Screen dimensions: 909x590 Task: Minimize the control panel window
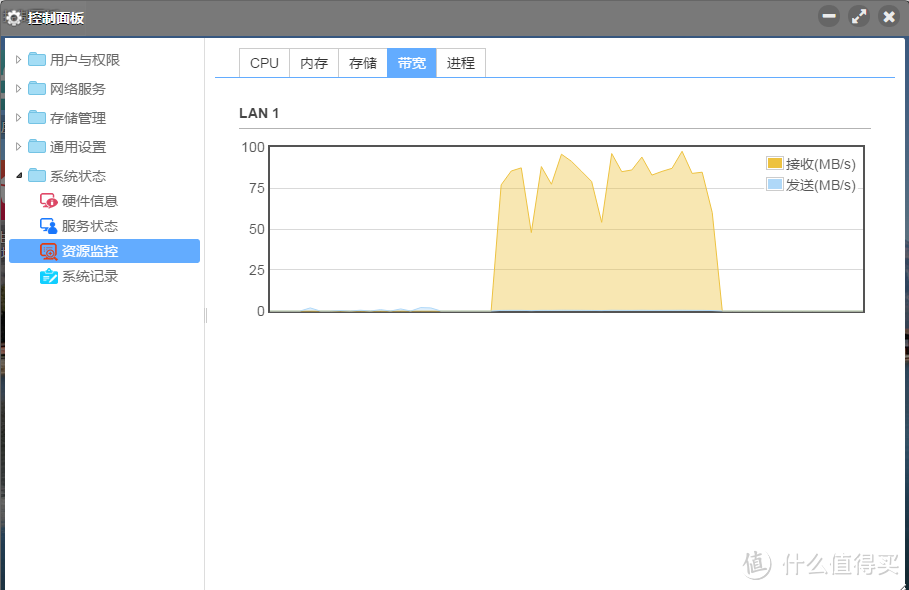pyautogui.click(x=829, y=16)
